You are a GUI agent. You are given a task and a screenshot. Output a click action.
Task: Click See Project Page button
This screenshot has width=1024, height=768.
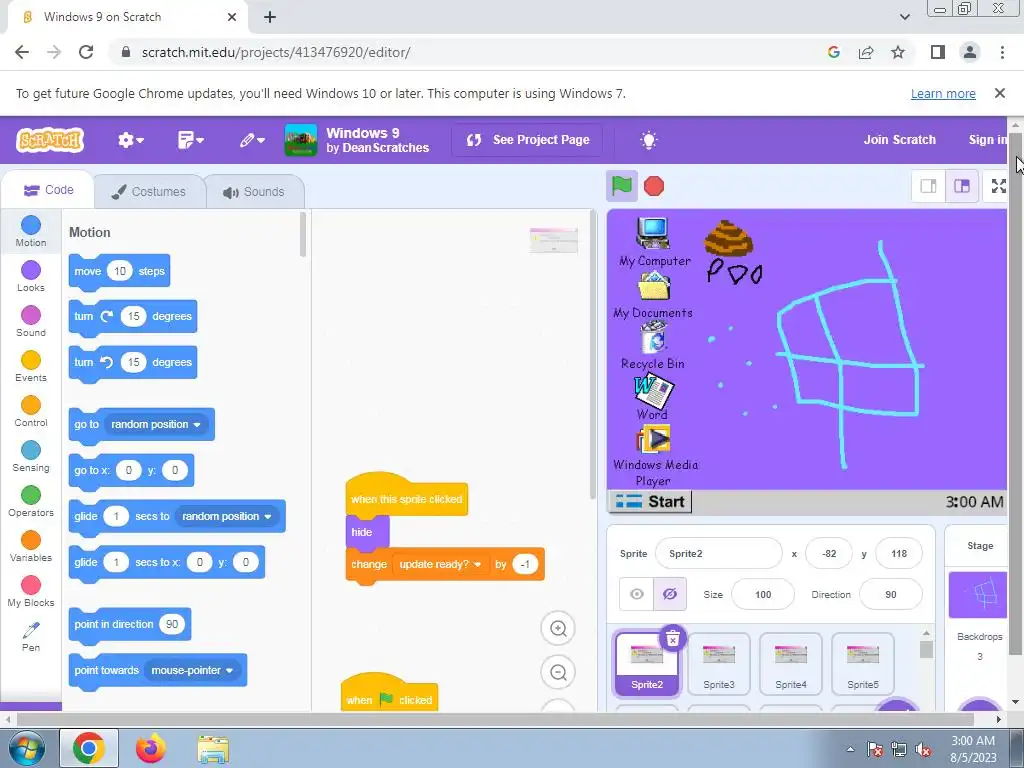[x=528, y=140]
